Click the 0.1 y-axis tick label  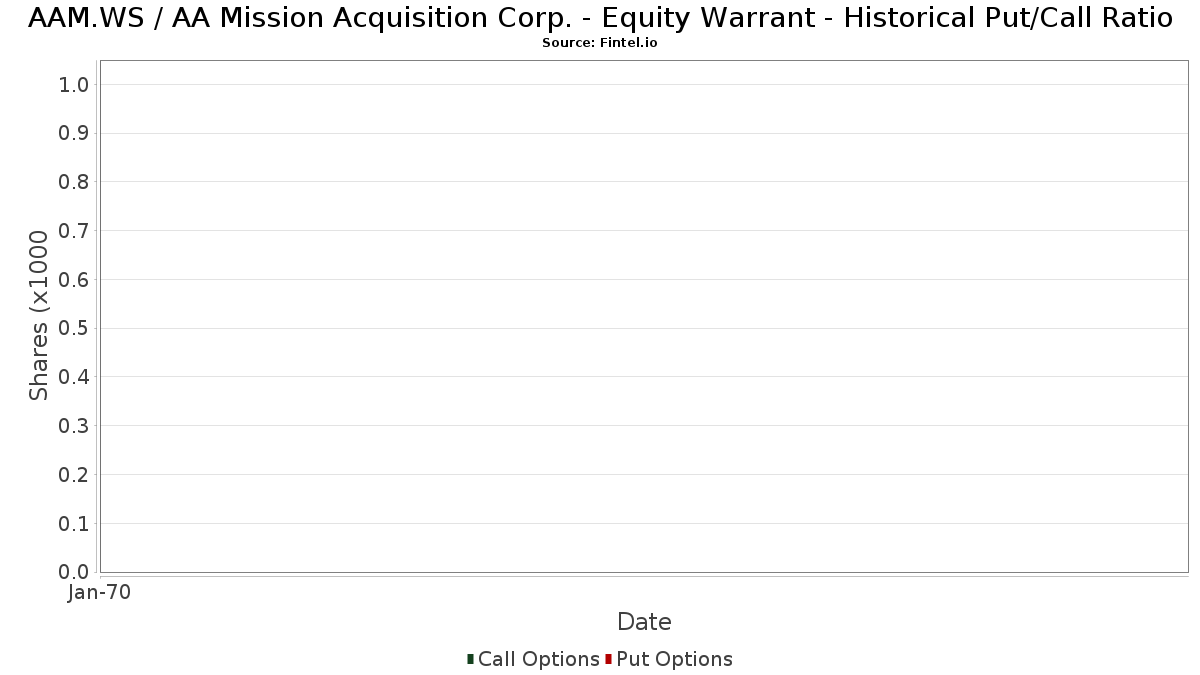(75, 524)
